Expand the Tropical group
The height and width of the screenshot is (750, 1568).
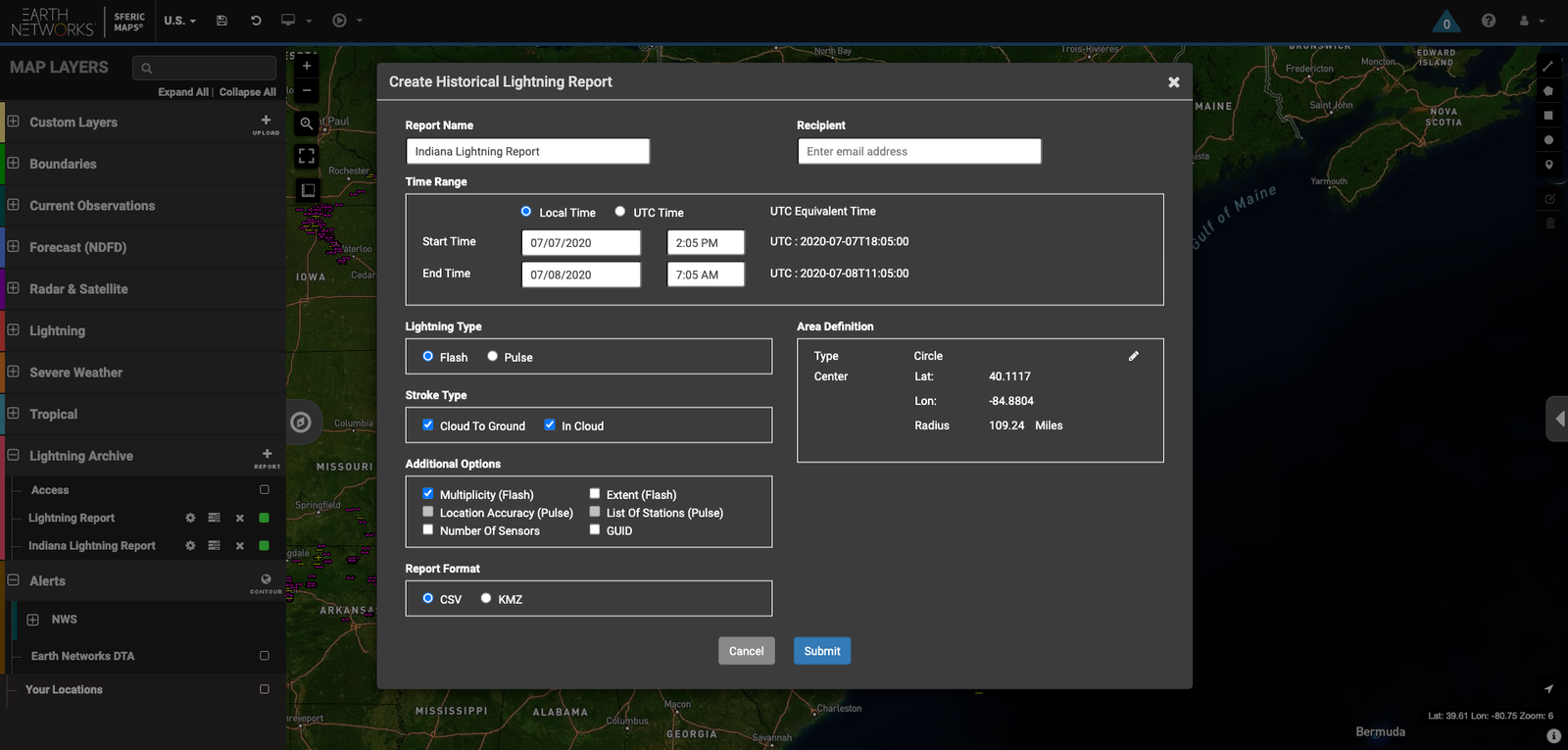point(14,413)
